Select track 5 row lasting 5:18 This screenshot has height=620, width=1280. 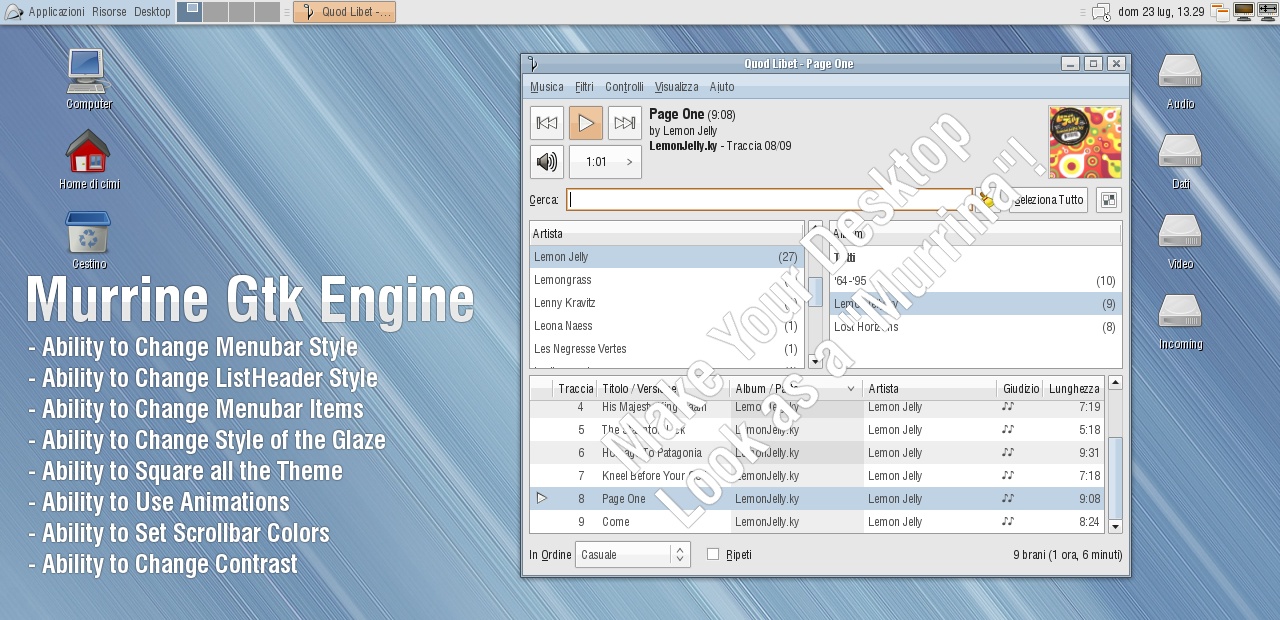817,430
